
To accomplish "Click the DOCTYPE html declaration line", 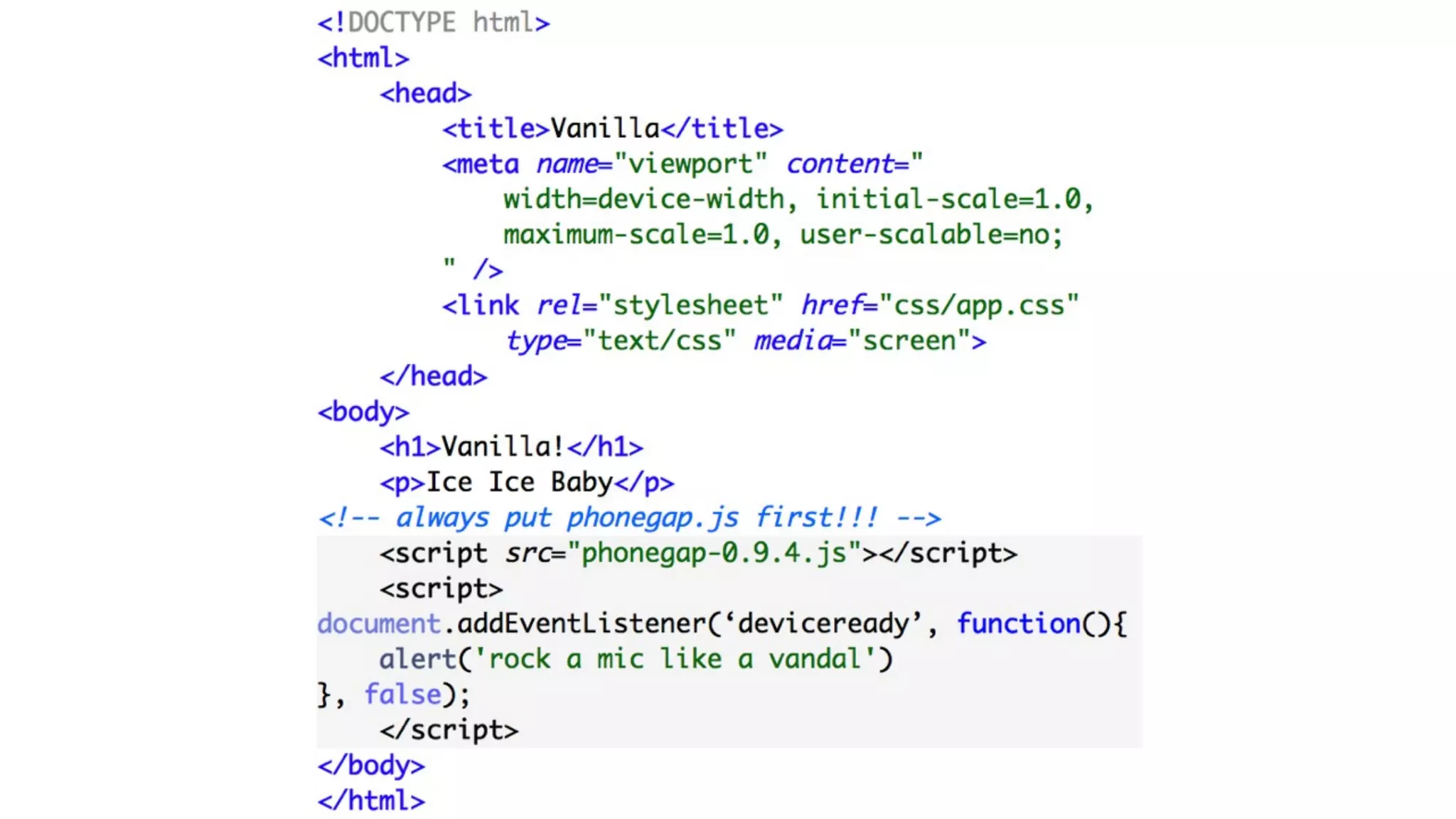I will 433,23.
